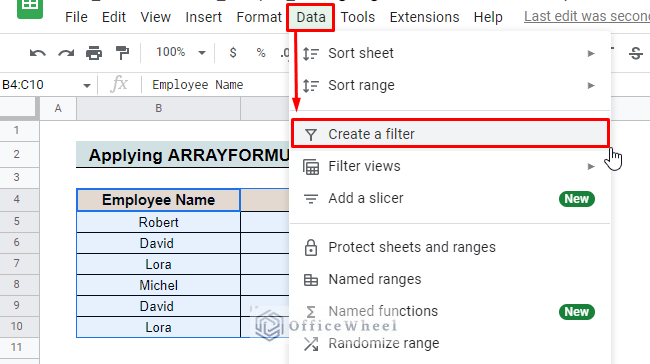Image resolution: width=650 pixels, height=364 pixels.
Task: Click the Redo icon in toolbar
Action: [66, 53]
